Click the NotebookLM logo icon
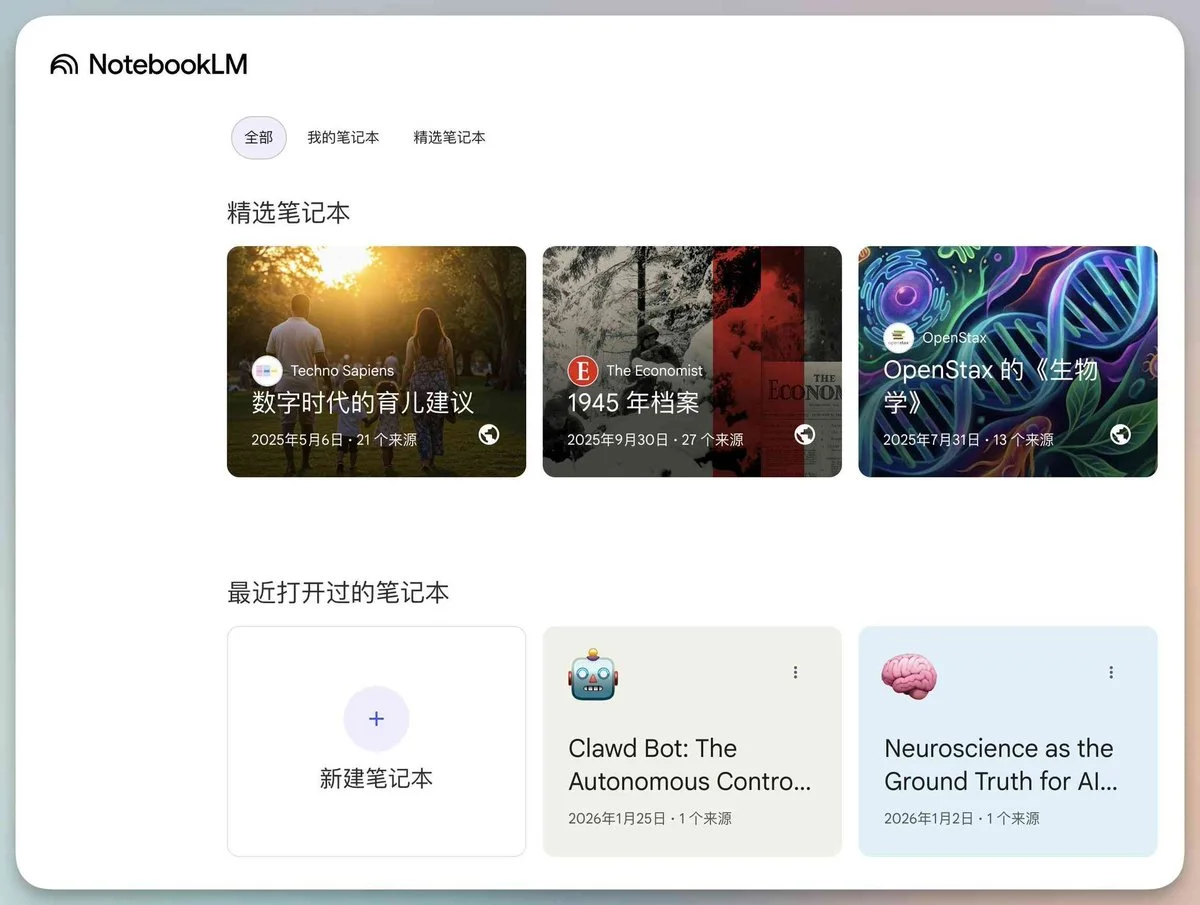The image size is (1200, 905). pyautogui.click(x=64, y=63)
